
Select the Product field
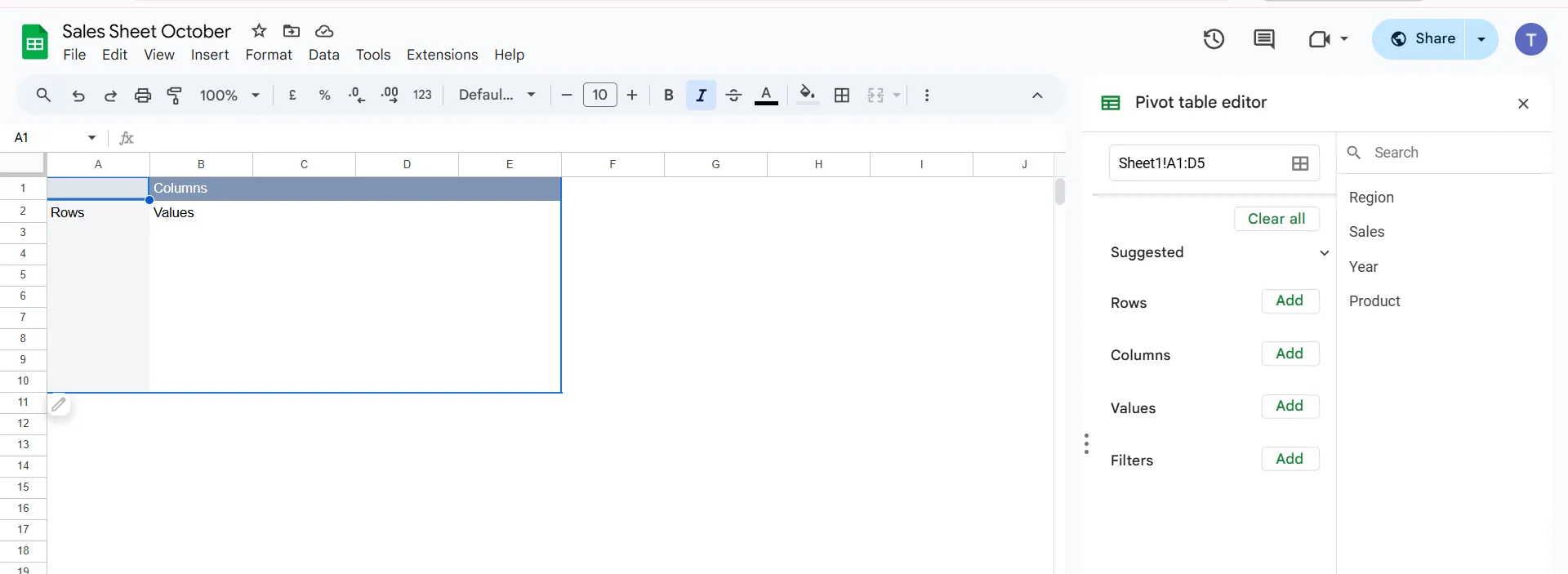click(x=1374, y=301)
